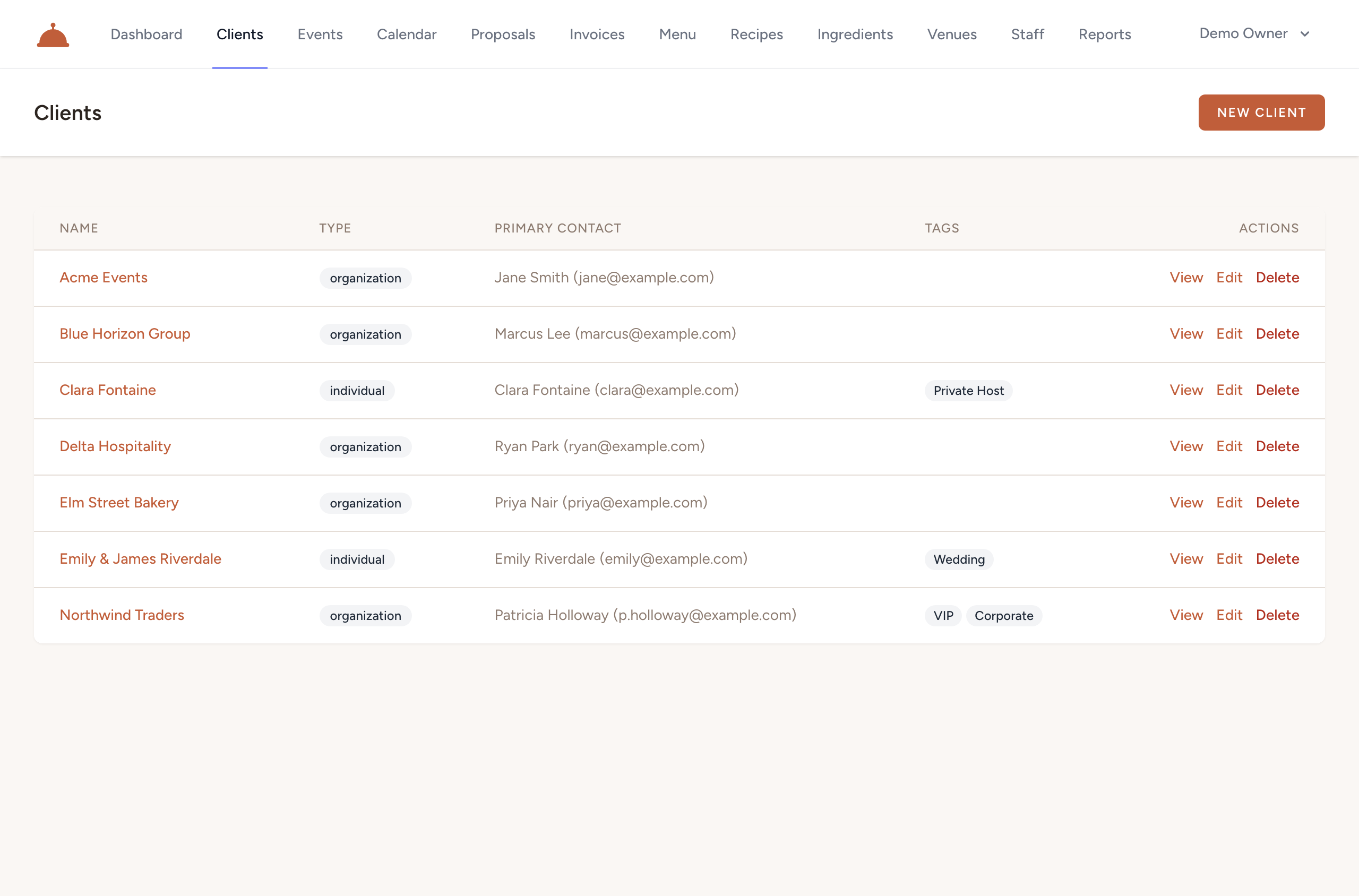The image size is (1359, 896).
Task: Open the Elm Street Bakery client
Action: [x=119, y=503]
